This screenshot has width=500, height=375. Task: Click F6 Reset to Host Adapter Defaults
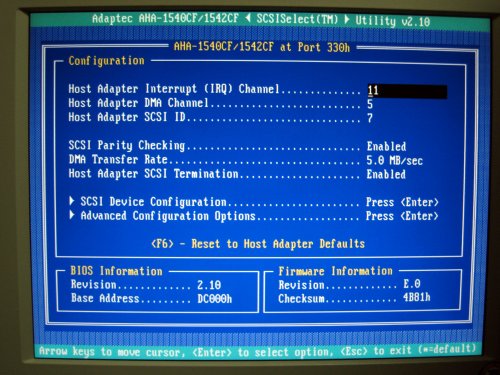[258, 244]
